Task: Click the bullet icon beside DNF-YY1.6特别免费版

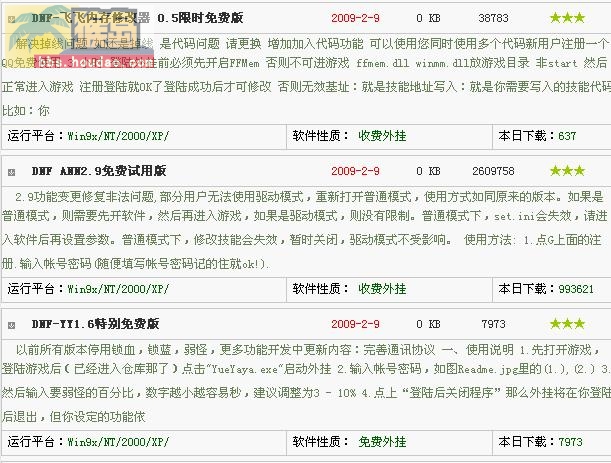Action: [x=11, y=325]
